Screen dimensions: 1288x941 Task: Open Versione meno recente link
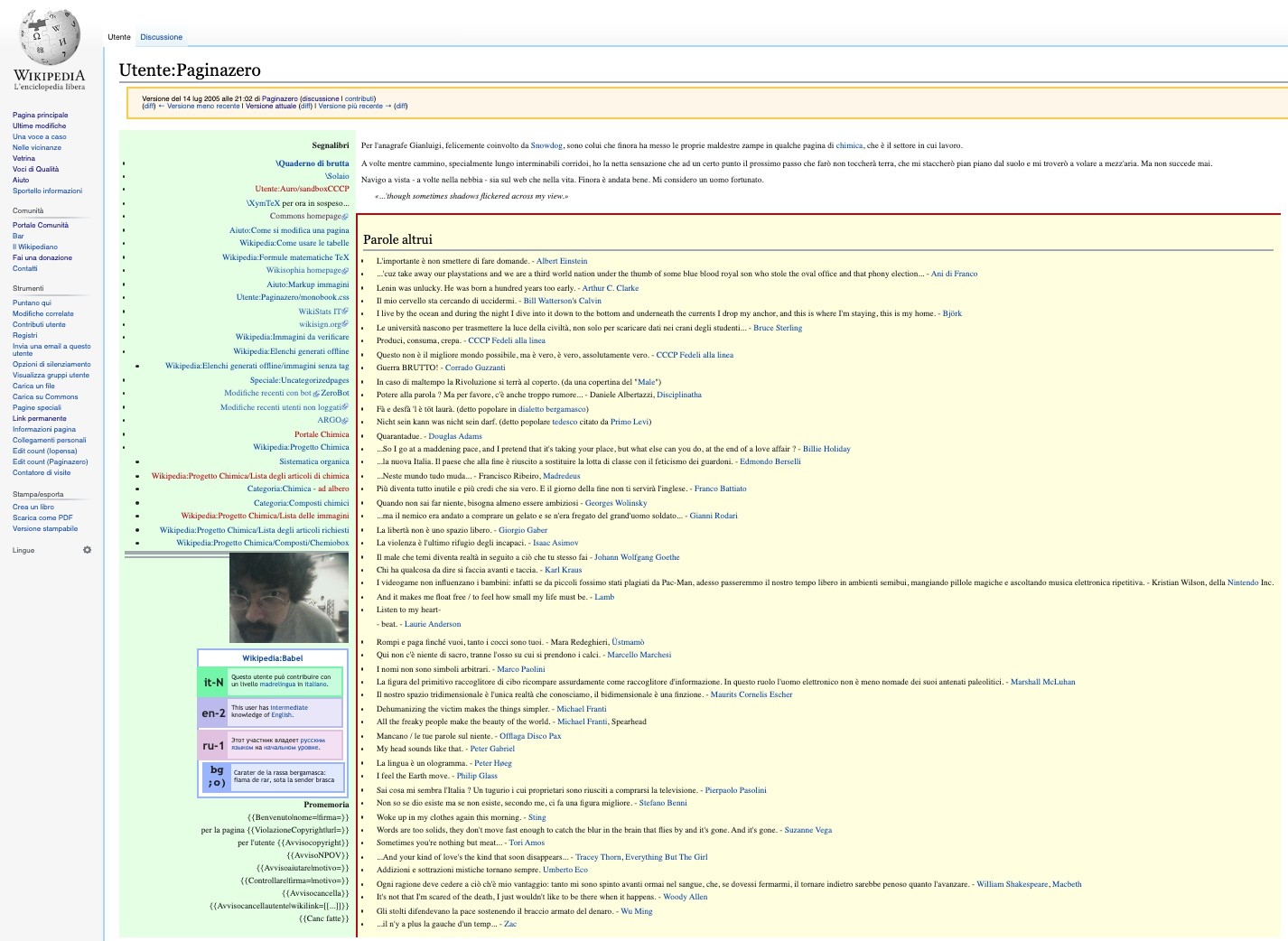coord(203,106)
